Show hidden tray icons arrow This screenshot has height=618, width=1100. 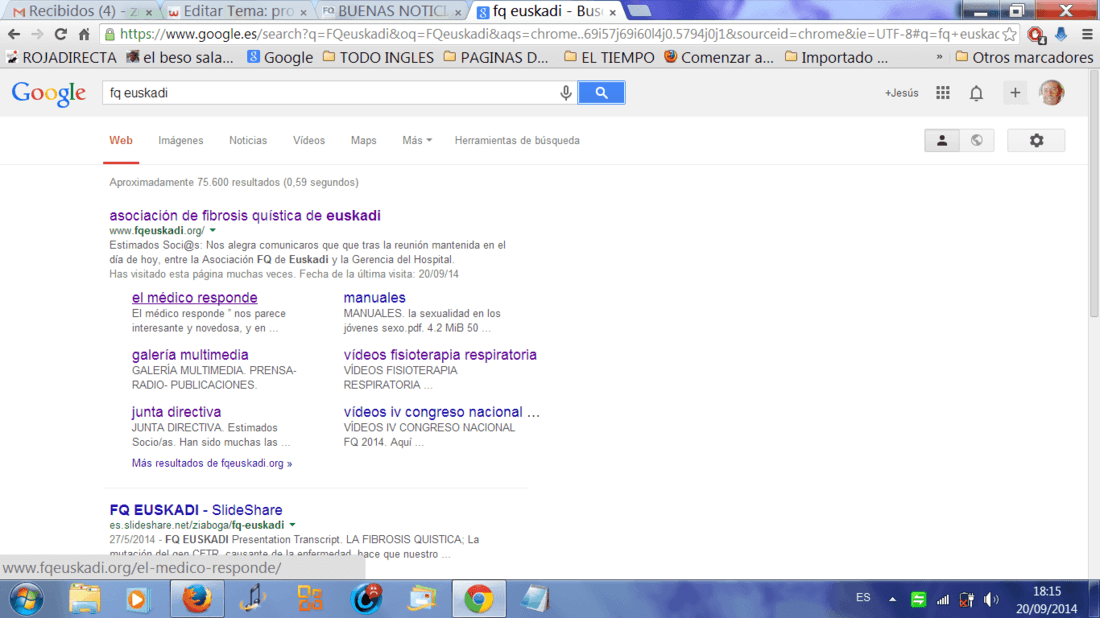pos(892,600)
